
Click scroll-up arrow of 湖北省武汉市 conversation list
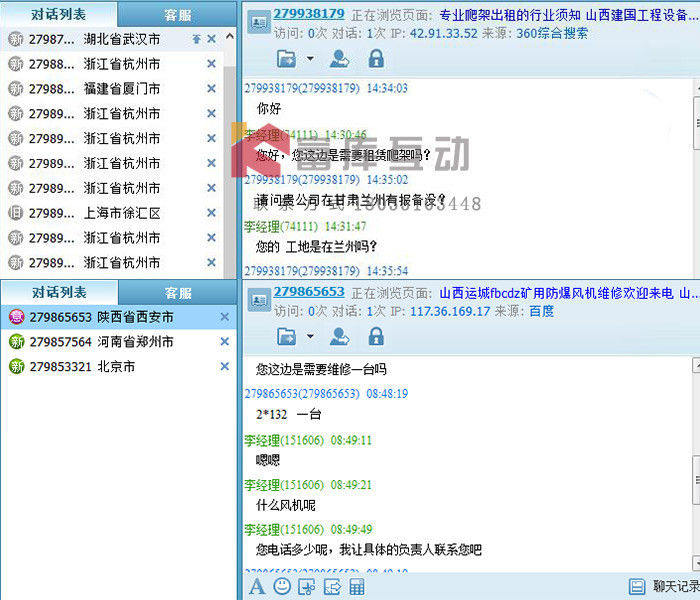click(229, 36)
